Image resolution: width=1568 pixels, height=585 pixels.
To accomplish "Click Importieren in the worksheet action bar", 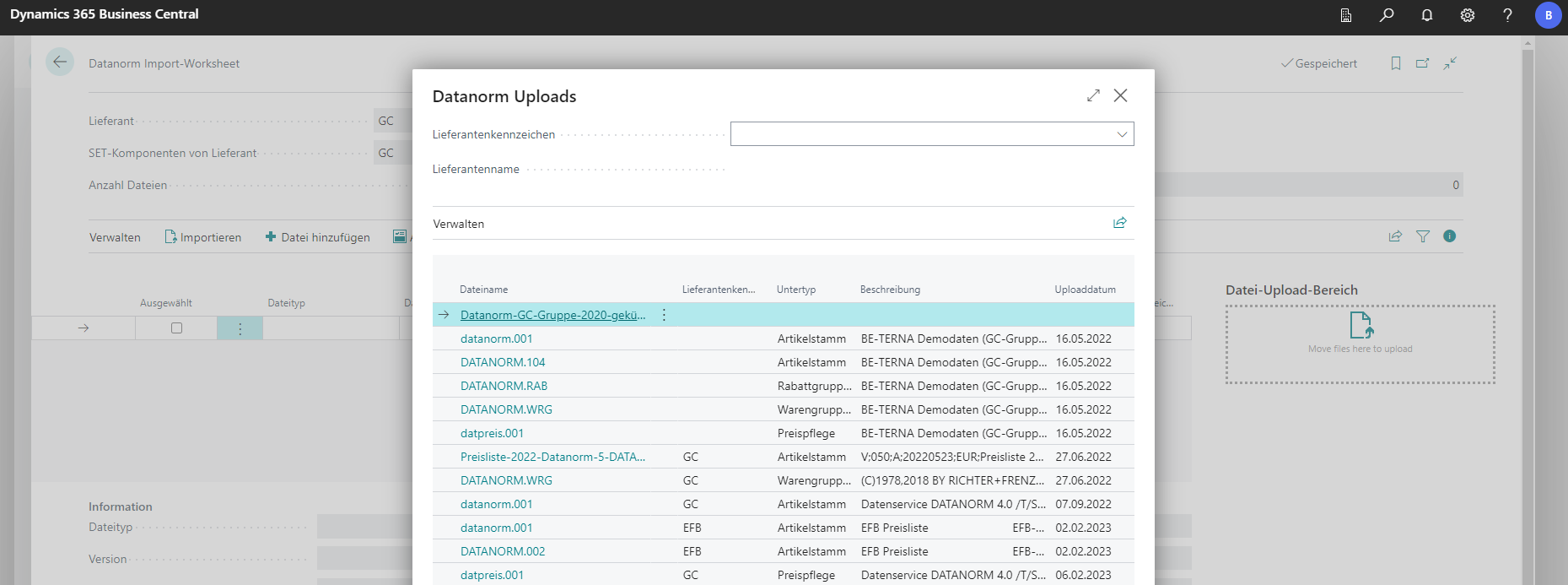I will click(x=203, y=237).
